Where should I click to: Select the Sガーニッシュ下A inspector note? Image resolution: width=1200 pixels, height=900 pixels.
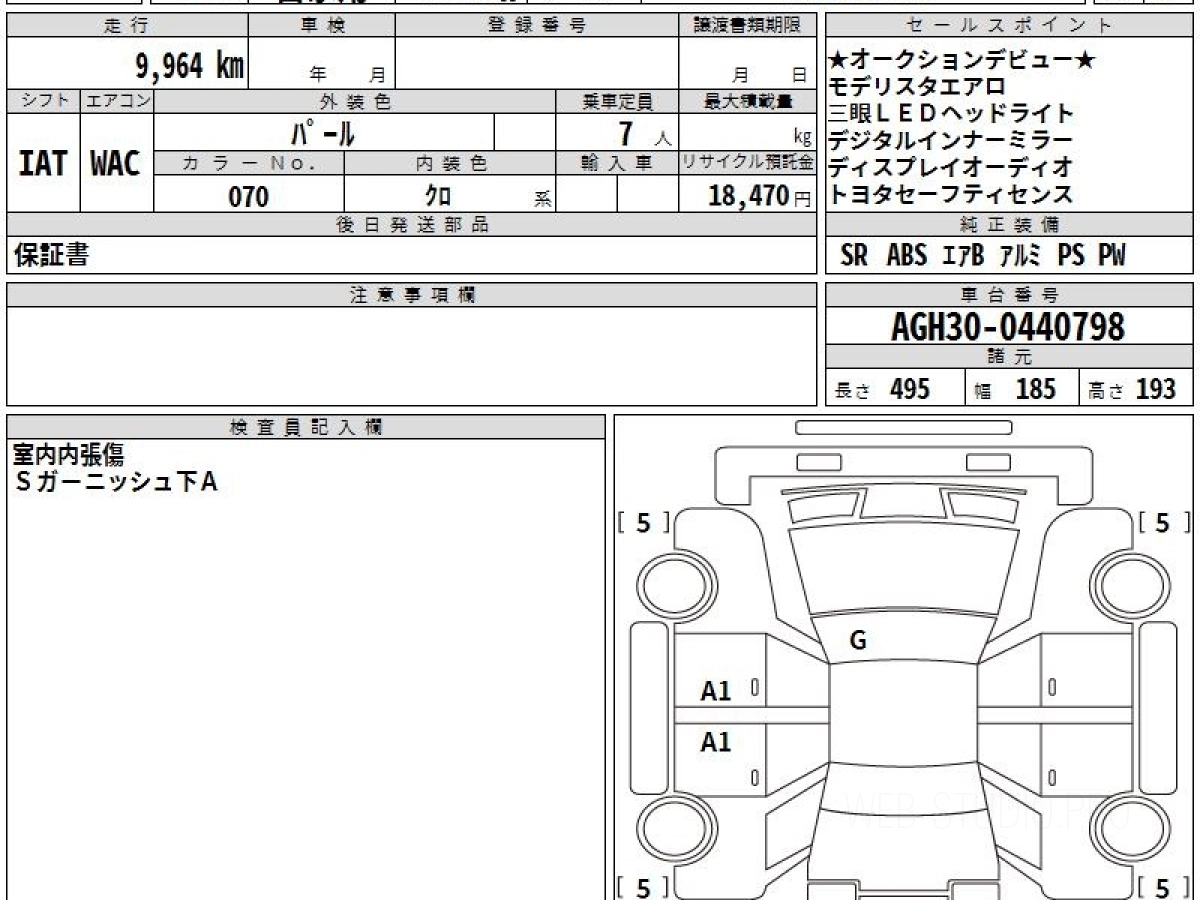tap(115, 482)
